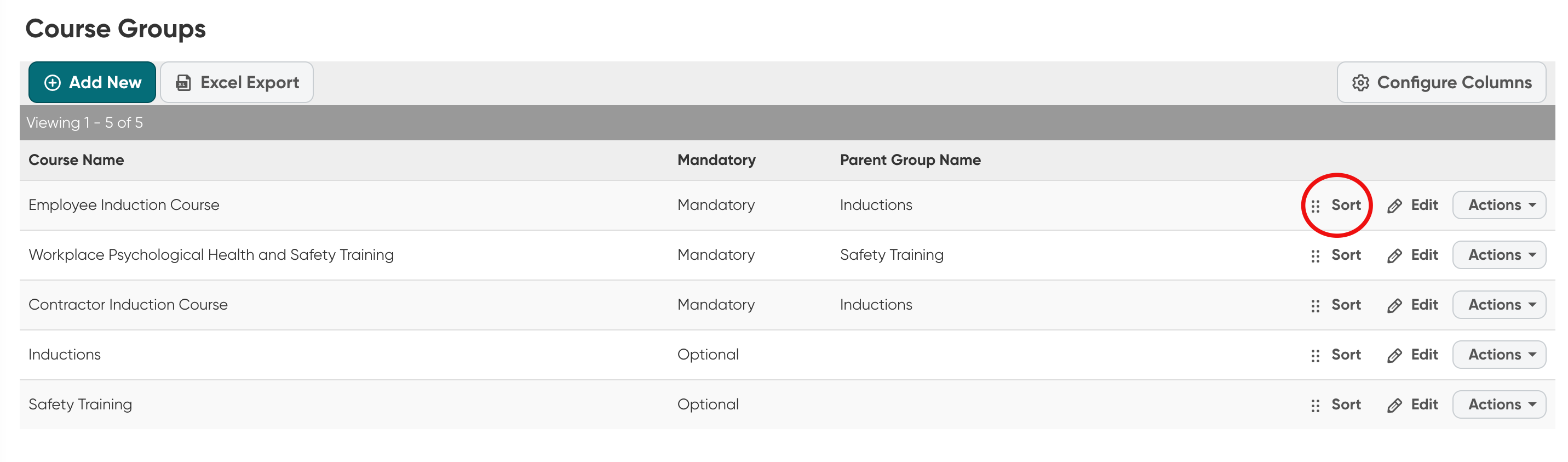Click the Add New button
Image resolution: width=1568 pixels, height=462 pixels.
[92, 82]
